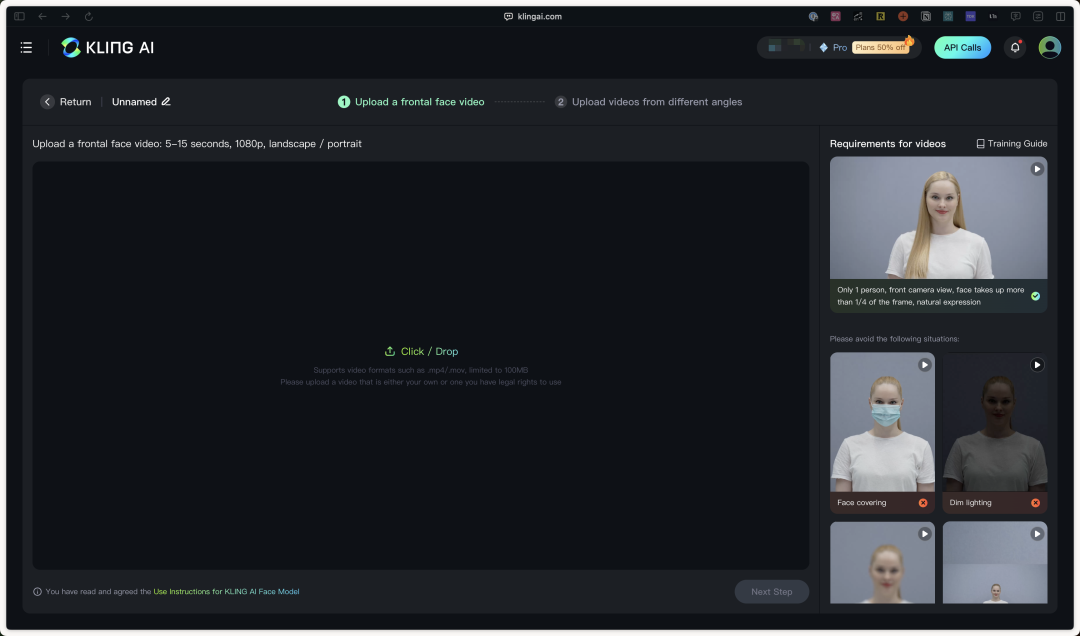Image resolution: width=1080 pixels, height=636 pixels.
Task: Open the Notion browser extension
Action: pyautogui.click(x=926, y=17)
